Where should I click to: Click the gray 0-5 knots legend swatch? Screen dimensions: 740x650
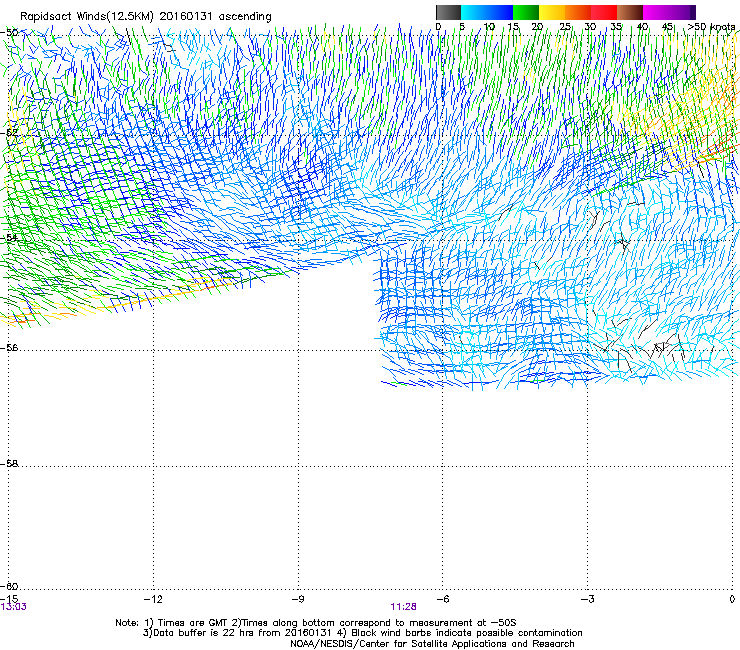pyautogui.click(x=448, y=12)
